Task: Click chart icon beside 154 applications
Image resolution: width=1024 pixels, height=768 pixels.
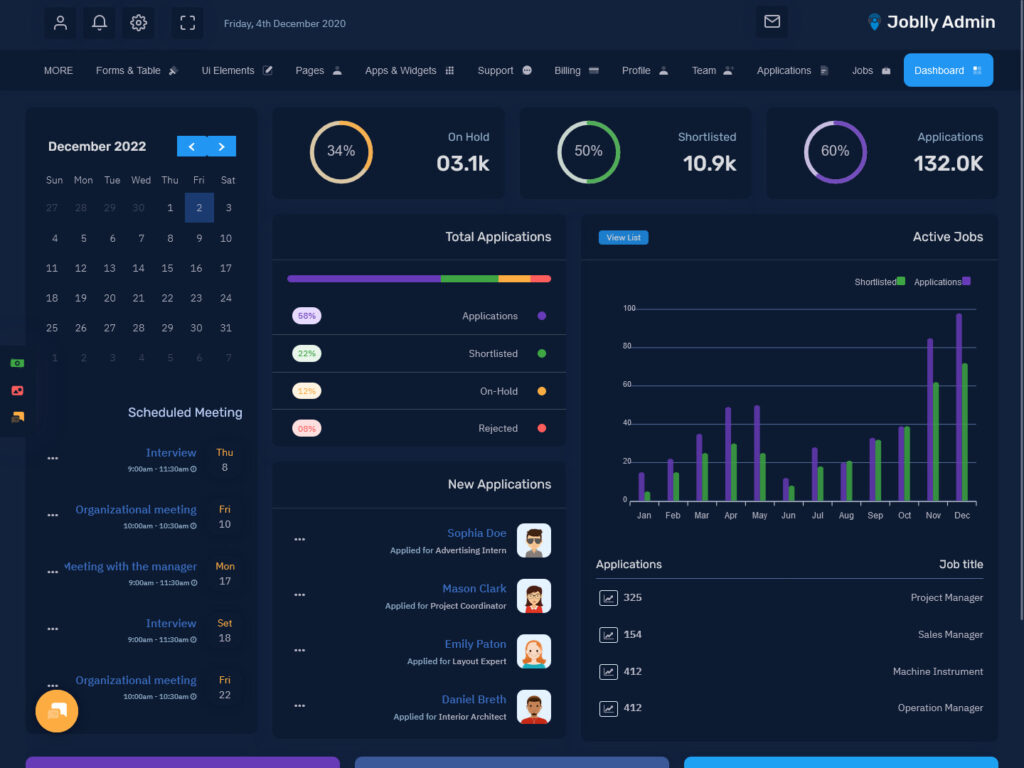Action: (608, 635)
